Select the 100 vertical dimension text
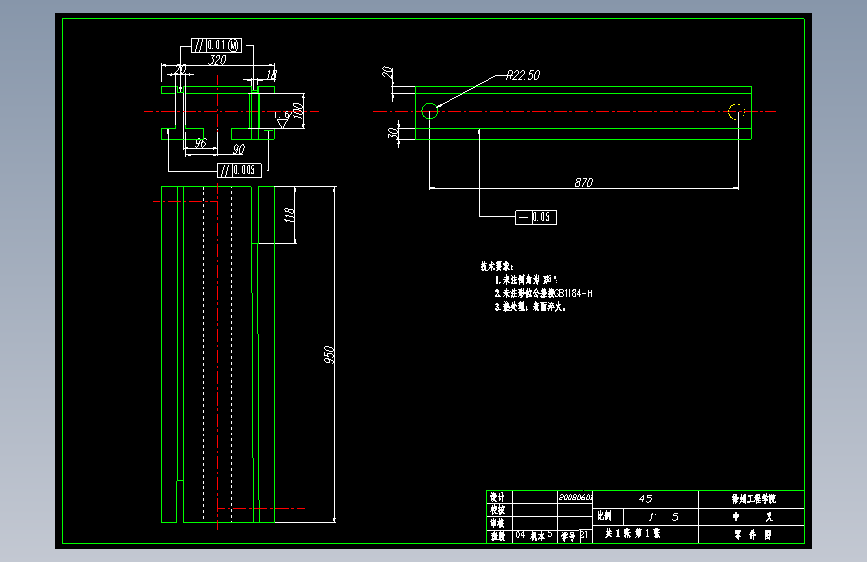The width and height of the screenshot is (867, 562). [x=297, y=111]
